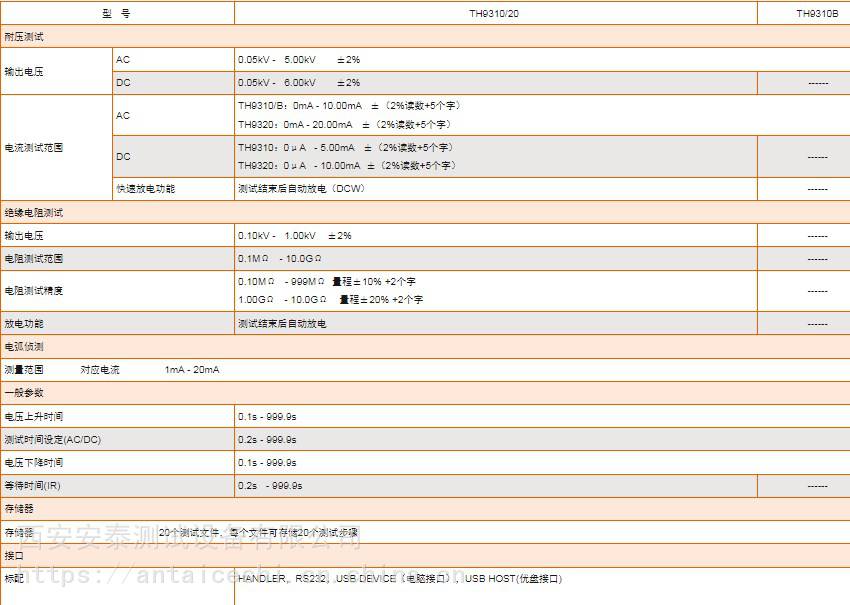This screenshot has width=850, height=605.
Task: Click the TH9310B dashes in 等待时间(IR) row
Action: [x=817, y=486]
